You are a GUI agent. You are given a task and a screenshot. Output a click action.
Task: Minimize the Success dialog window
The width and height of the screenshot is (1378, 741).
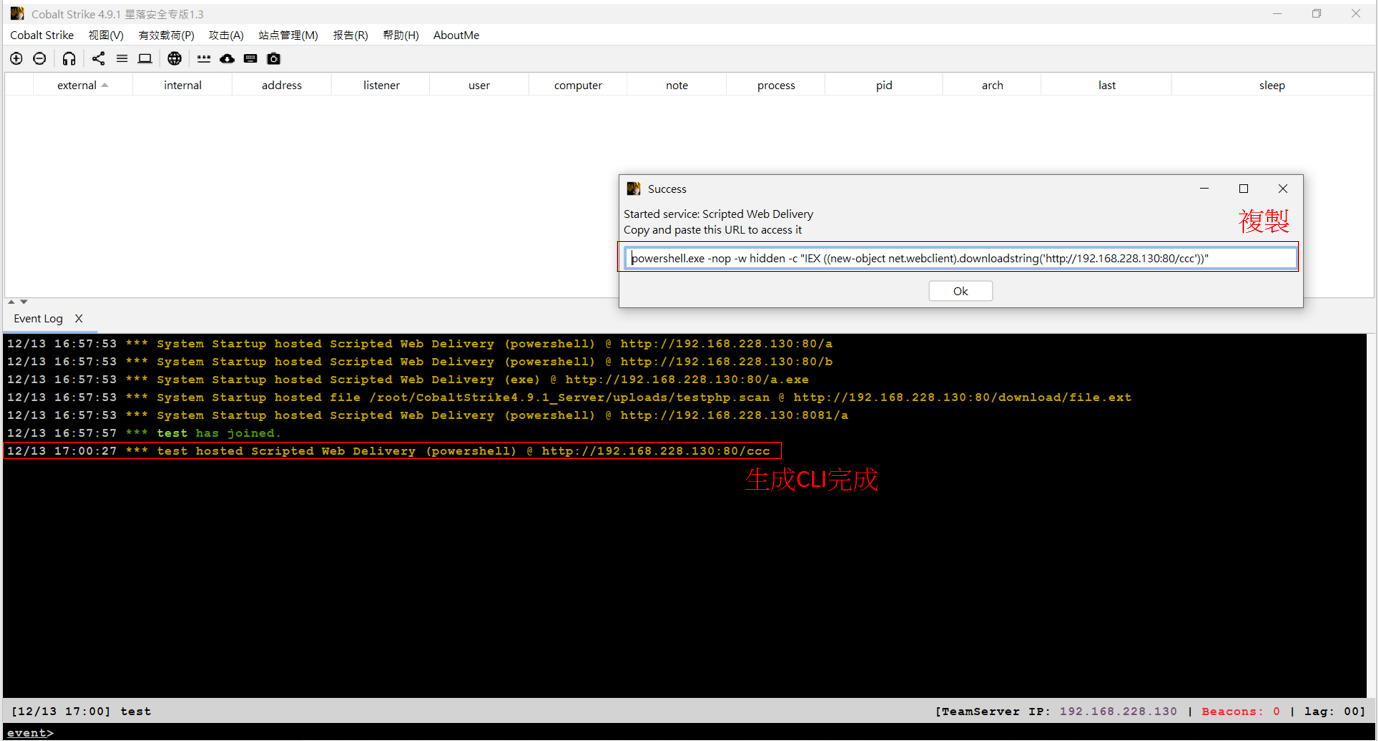[x=1204, y=189]
